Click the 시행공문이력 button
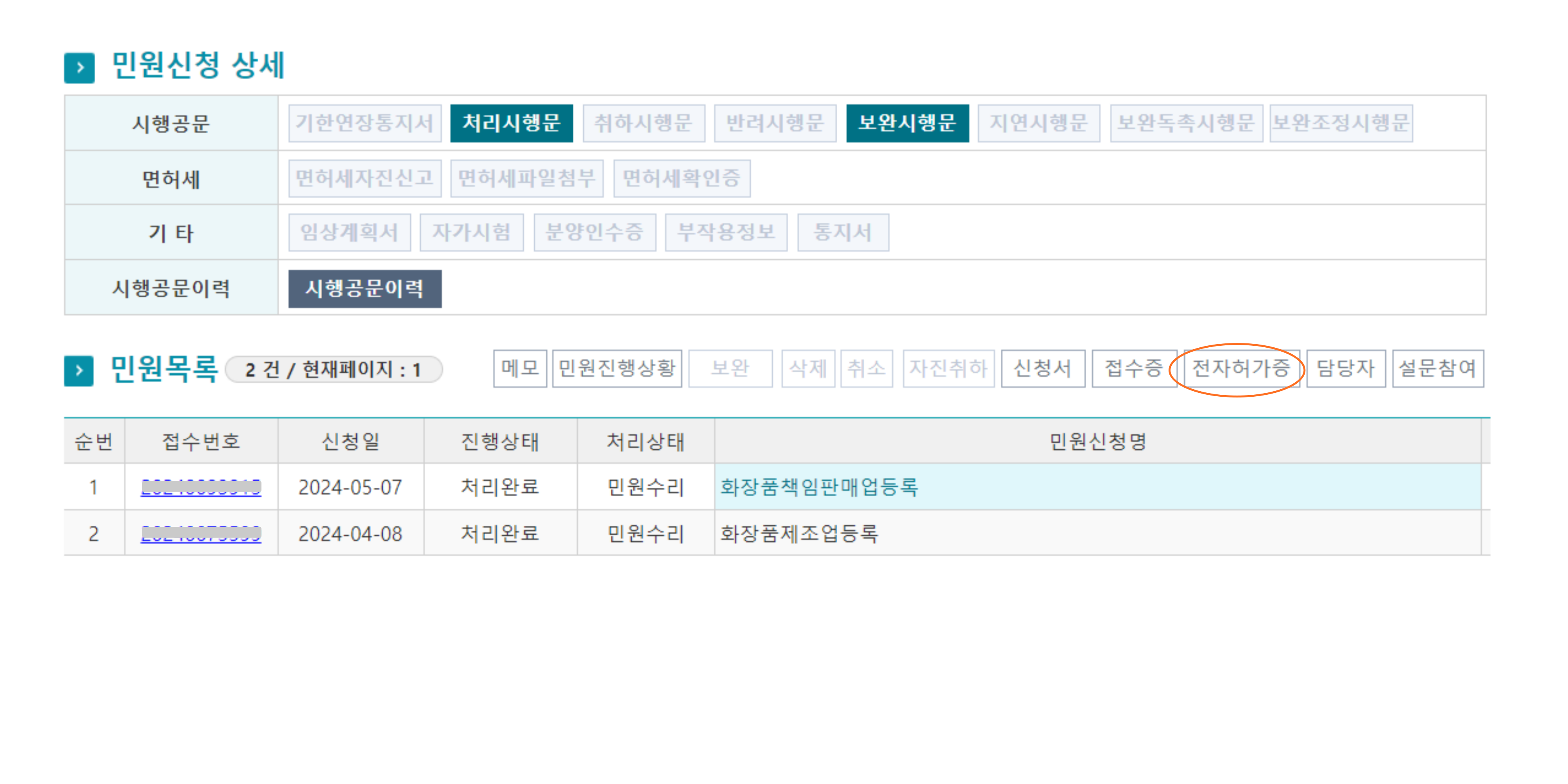Viewport: 1568px width, 784px height. [x=365, y=289]
